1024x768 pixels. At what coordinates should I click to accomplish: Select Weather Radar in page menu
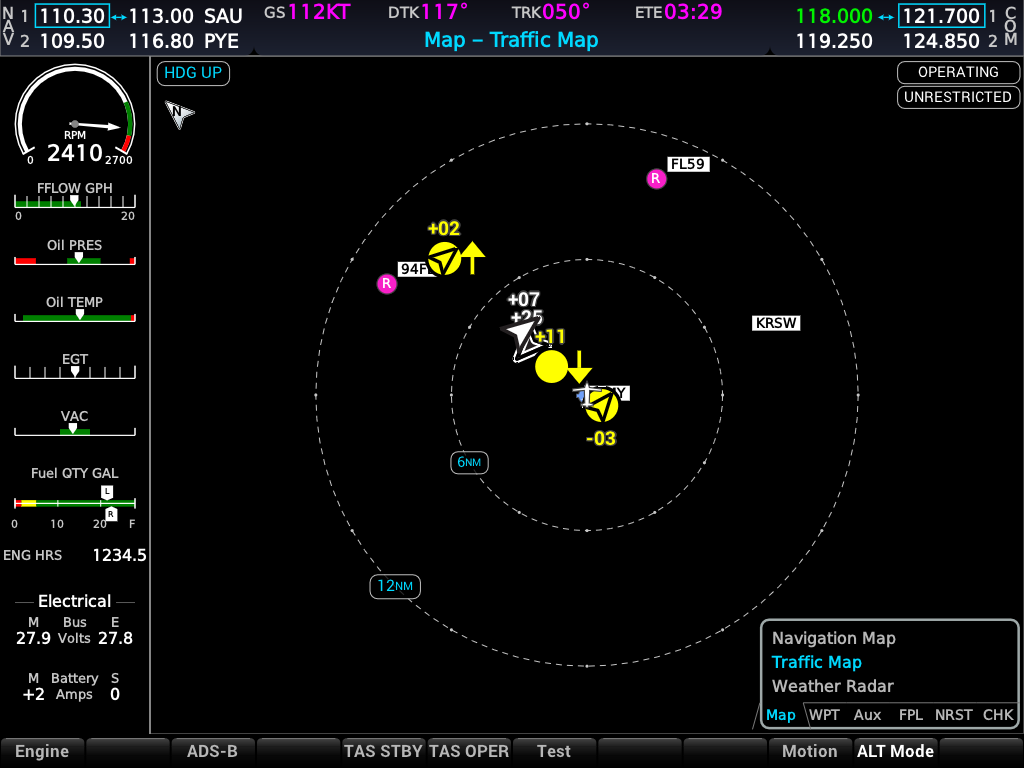(x=833, y=686)
